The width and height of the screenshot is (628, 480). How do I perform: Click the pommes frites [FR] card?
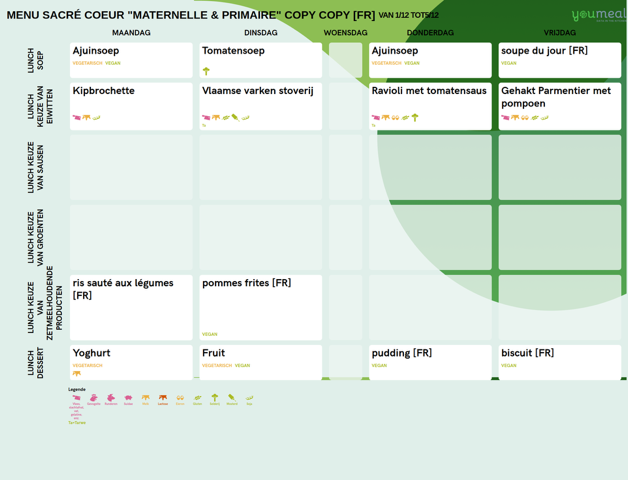coord(260,307)
